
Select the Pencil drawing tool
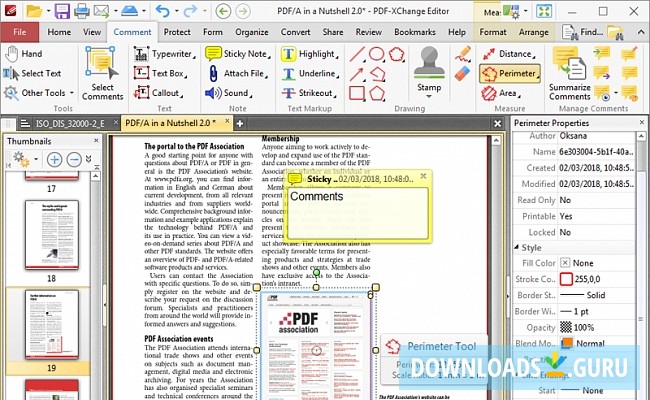click(x=463, y=54)
